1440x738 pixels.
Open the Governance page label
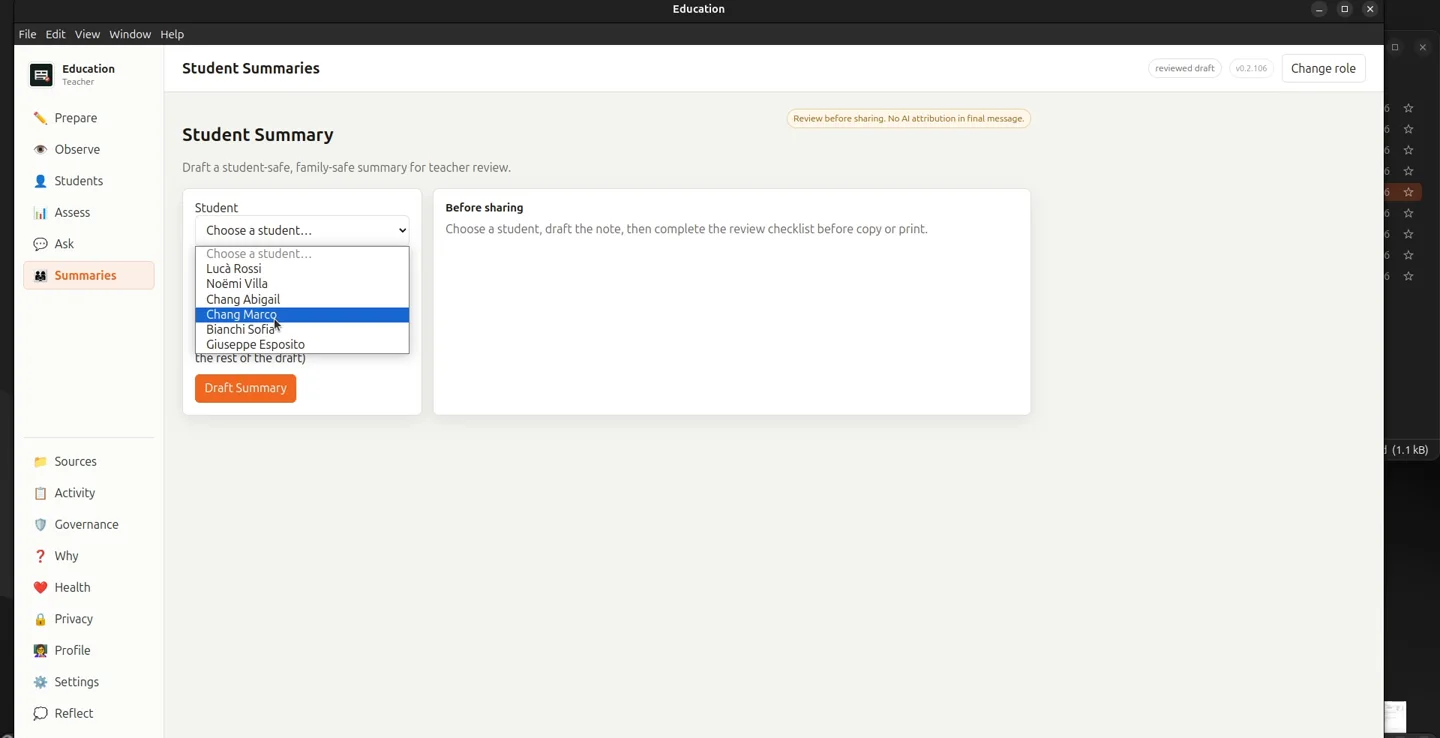pos(86,525)
